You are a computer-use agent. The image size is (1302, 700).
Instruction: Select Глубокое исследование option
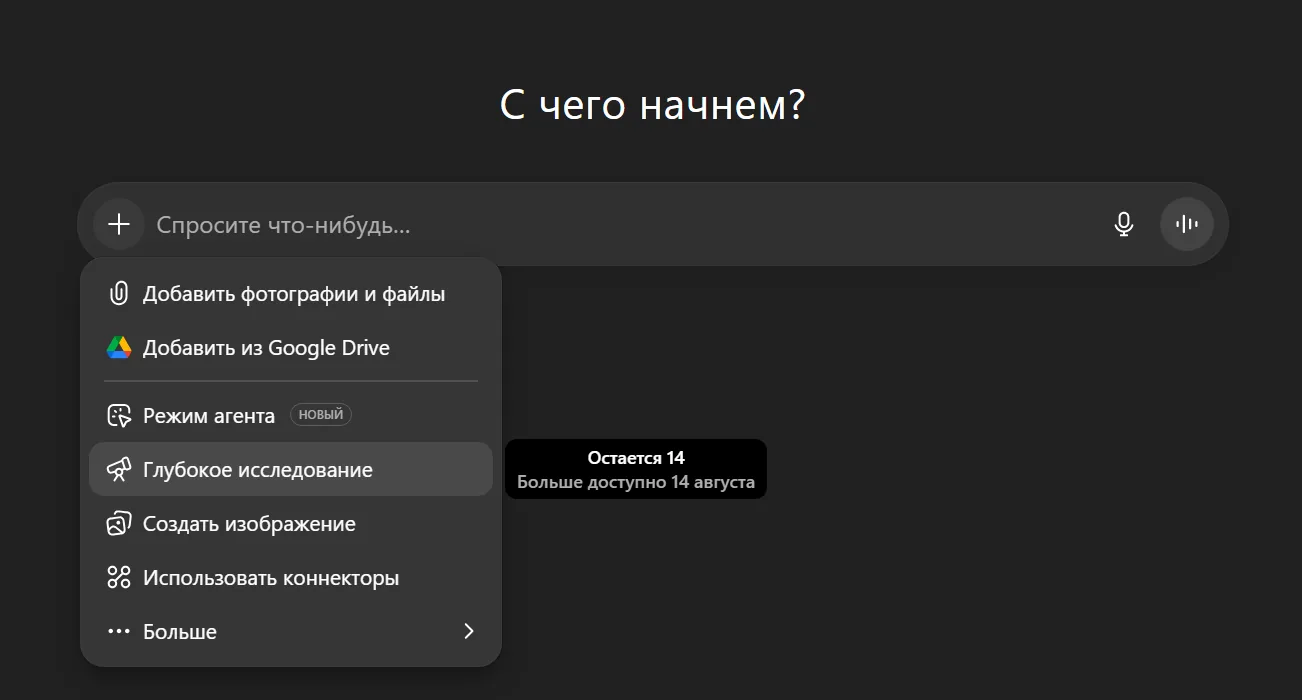pos(291,469)
